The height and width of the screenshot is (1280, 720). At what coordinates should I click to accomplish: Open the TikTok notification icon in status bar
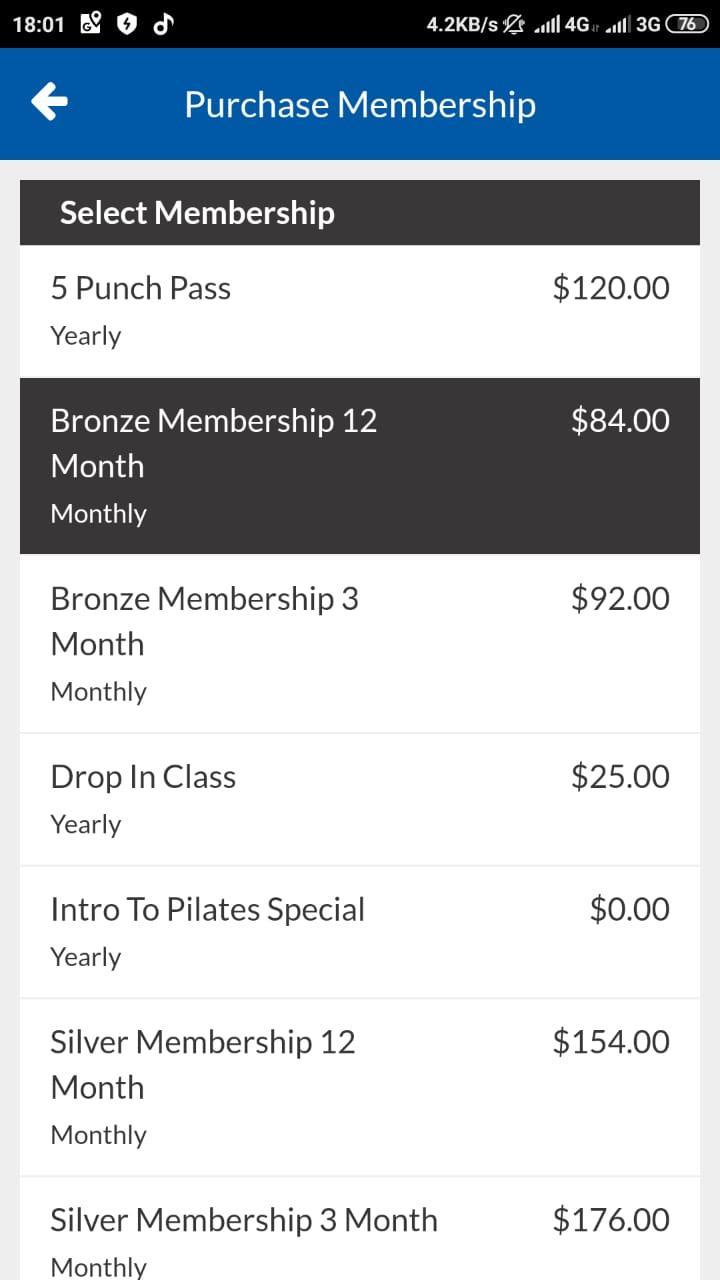point(162,24)
